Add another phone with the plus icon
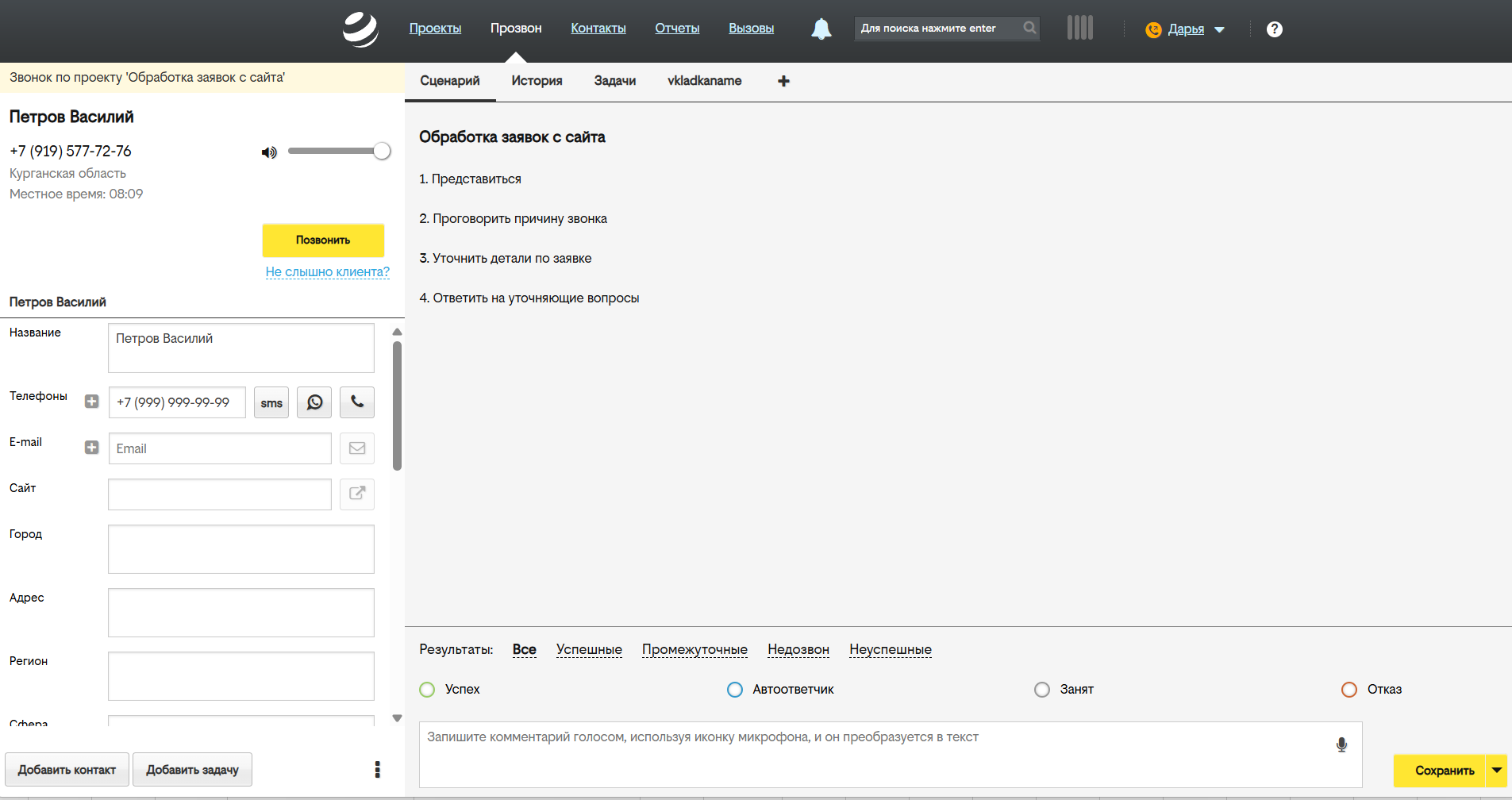The image size is (1512, 800). pyautogui.click(x=91, y=402)
